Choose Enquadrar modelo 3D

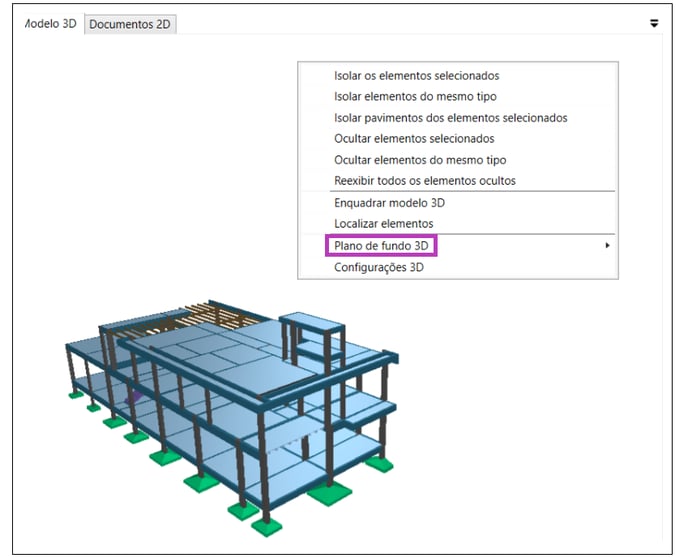[389, 203]
